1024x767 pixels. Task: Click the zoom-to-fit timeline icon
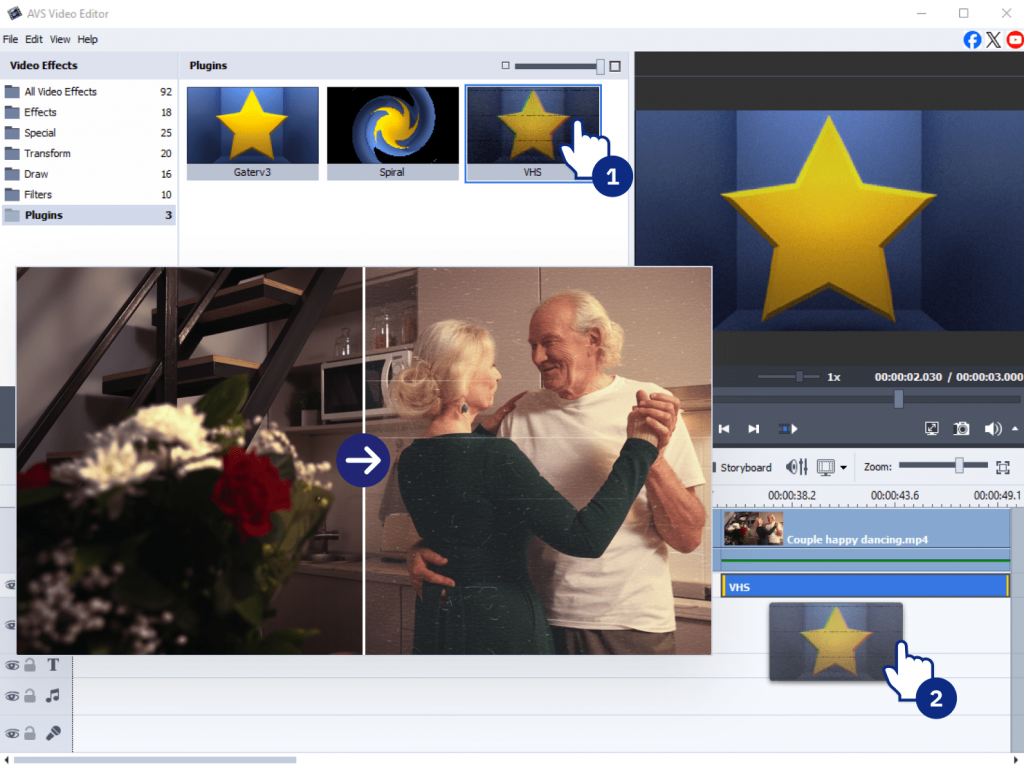(1003, 467)
